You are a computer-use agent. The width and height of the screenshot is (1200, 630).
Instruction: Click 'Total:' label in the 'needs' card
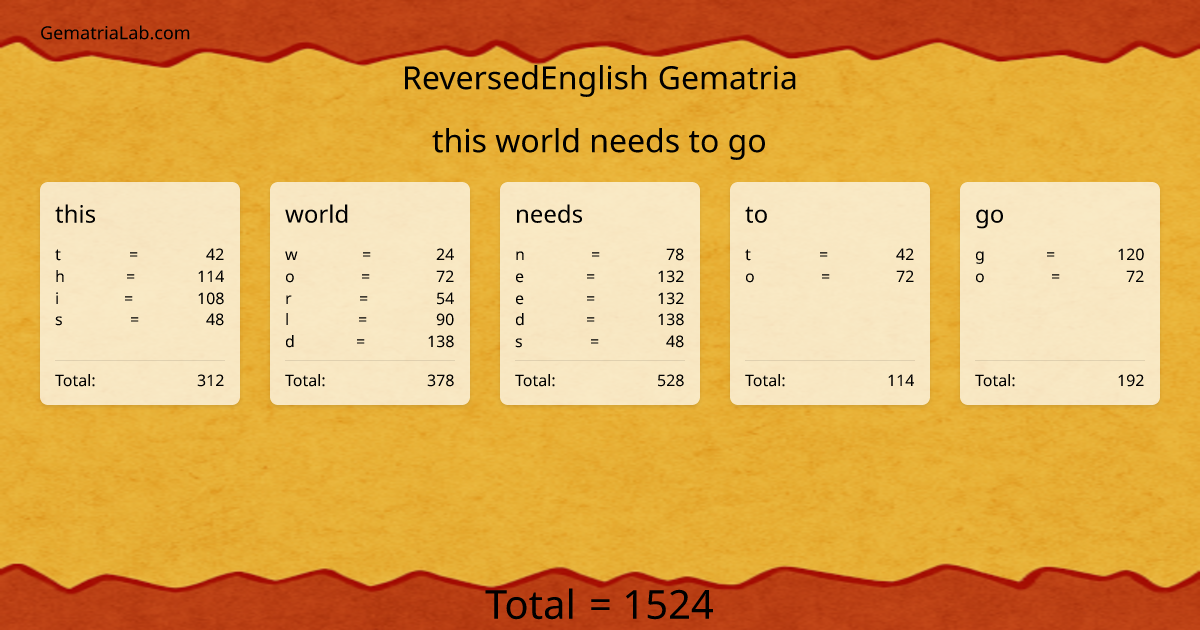point(535,380)
